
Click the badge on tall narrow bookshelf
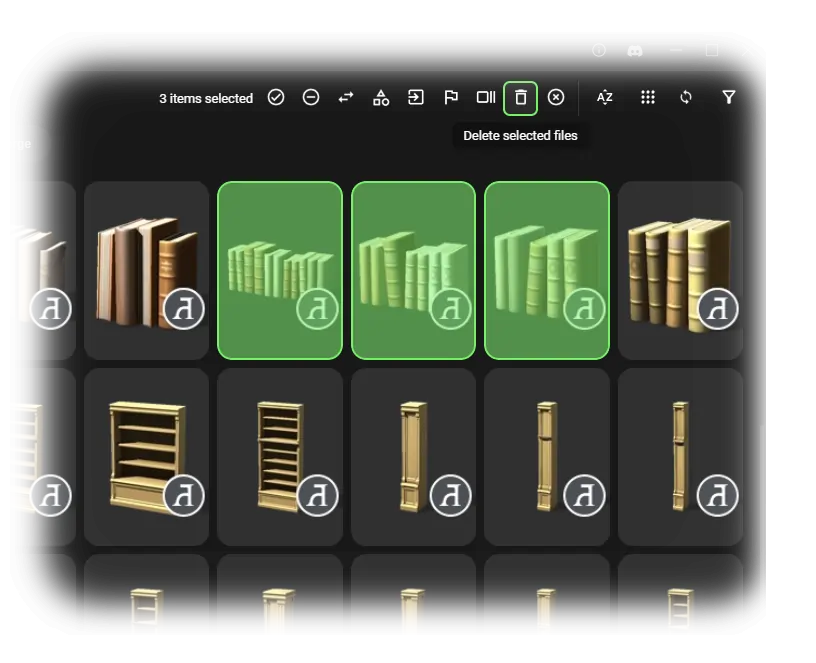tap(317, 495)
